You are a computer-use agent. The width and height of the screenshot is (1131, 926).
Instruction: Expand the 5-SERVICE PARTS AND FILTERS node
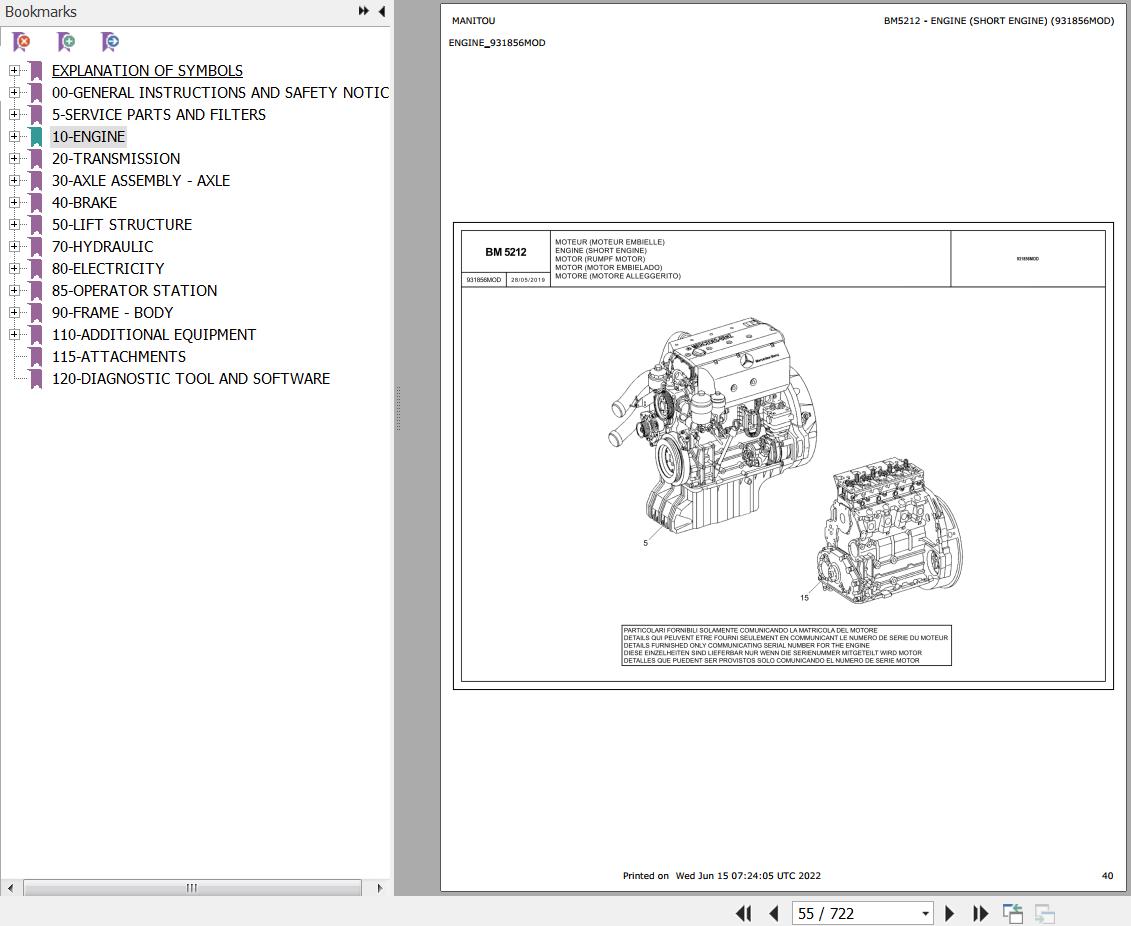(x=14, y=115)
